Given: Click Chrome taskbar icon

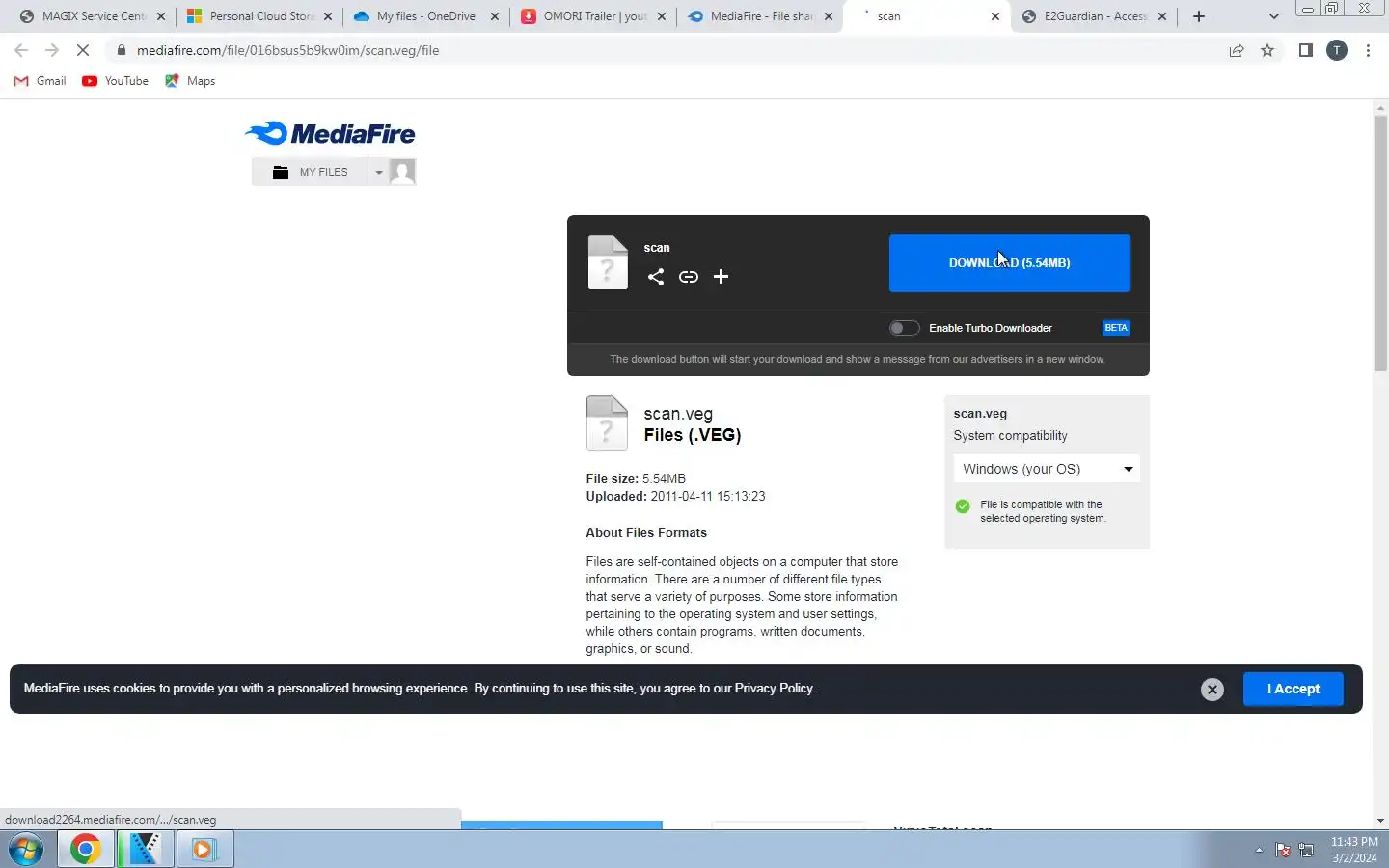Looking at the screenshot, I should [85, 850].
